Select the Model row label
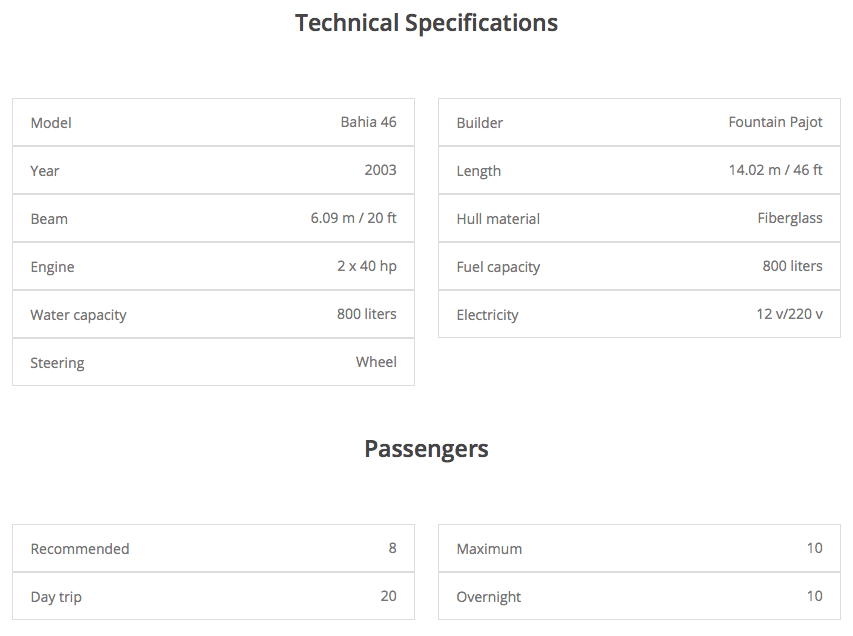This screenshot has height=636, width=853. (51, 123)
